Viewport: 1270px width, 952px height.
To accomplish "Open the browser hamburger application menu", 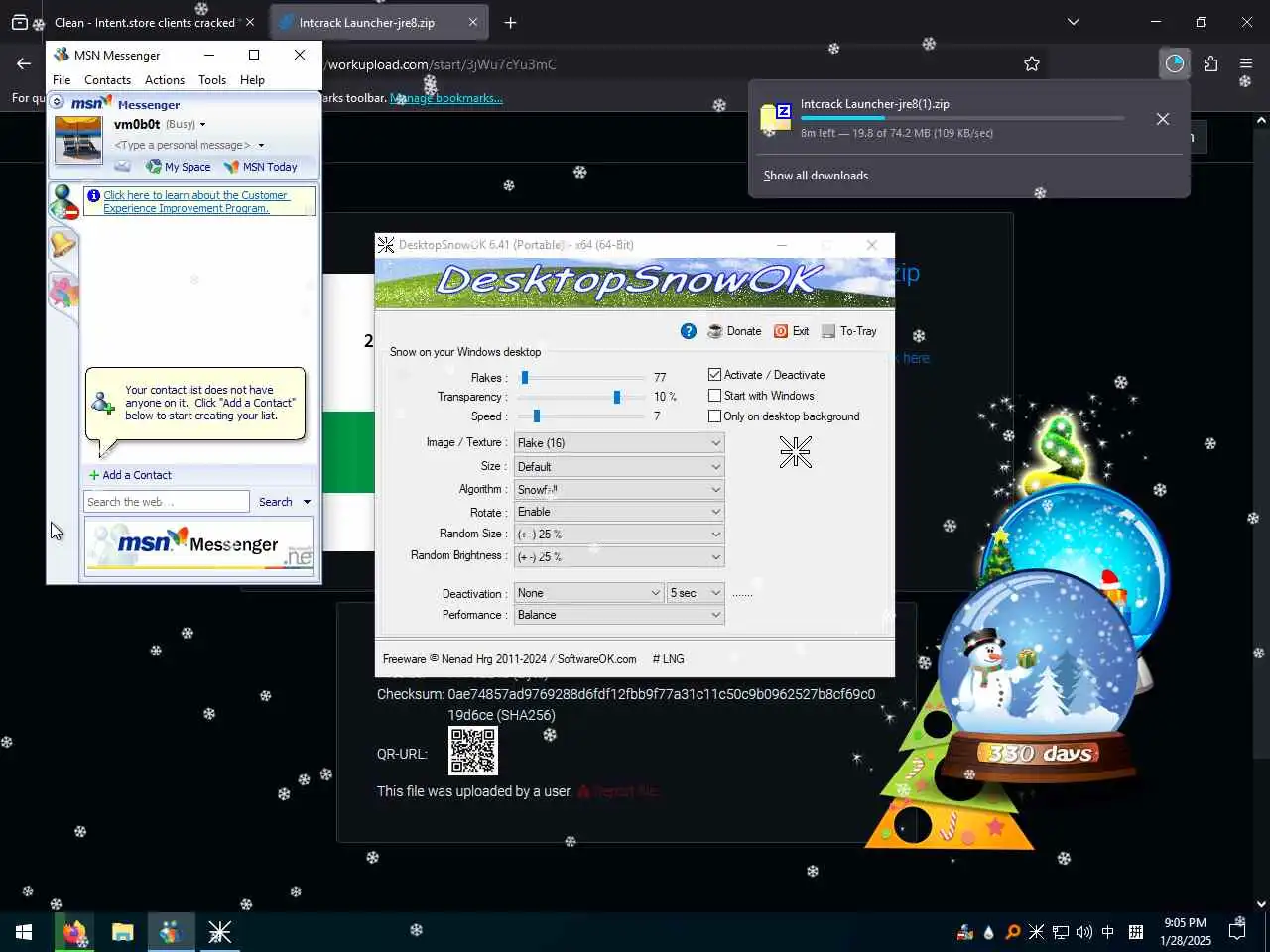I will 1246,63.
